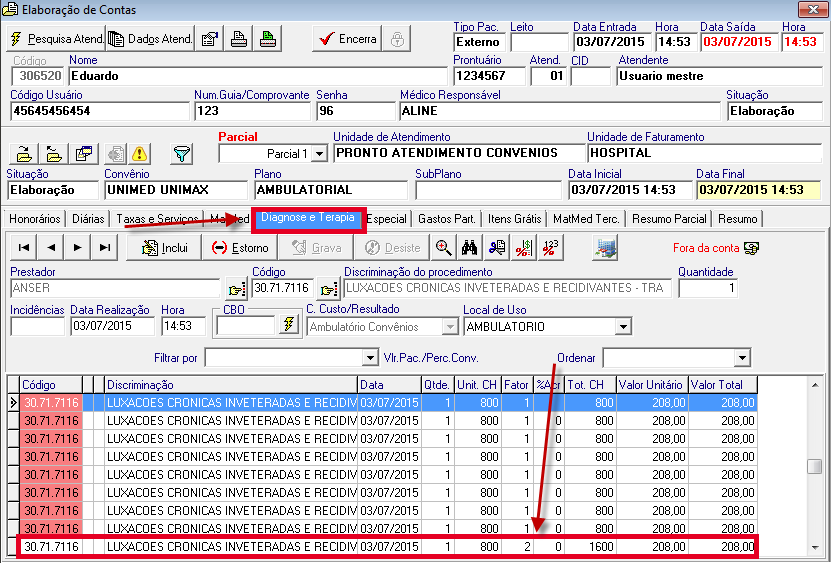Click the magnifier zoom icon
The height and width of the screenshot is (563, 831).
(444, 248)
